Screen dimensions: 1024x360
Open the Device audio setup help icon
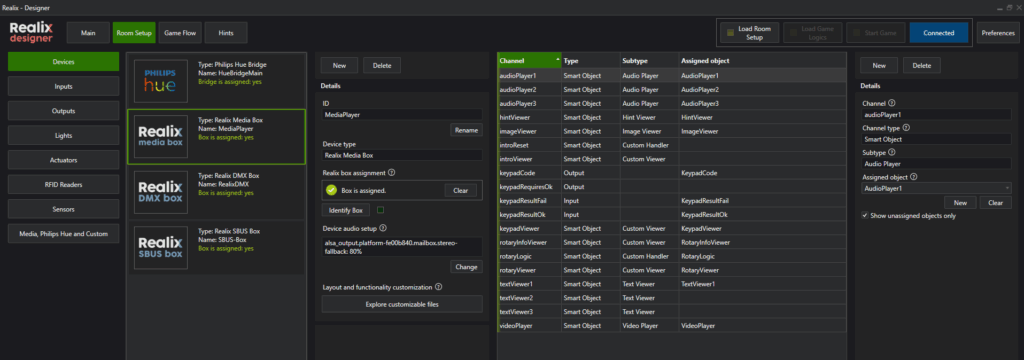click(x=383, y=228)
